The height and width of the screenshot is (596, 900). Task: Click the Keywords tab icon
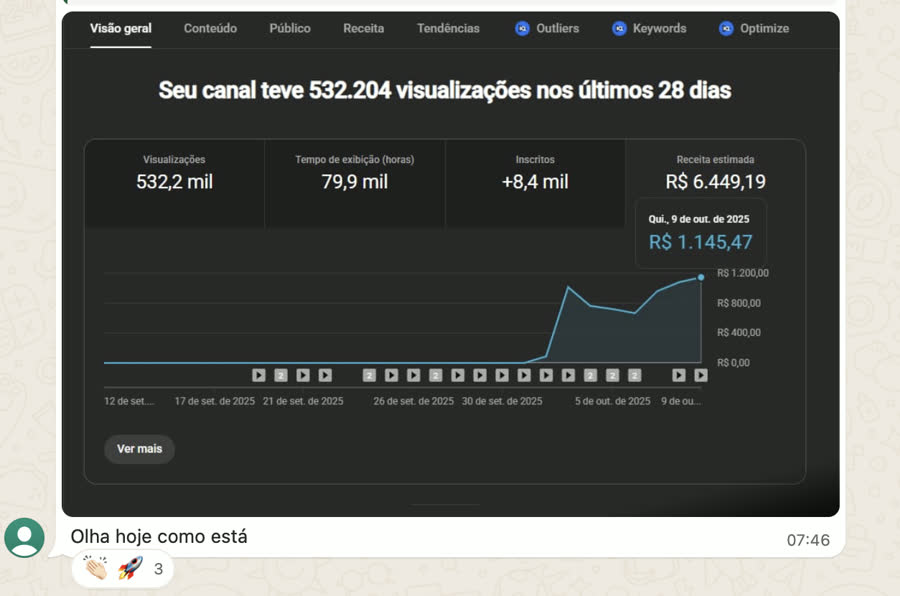pos(619,28)
